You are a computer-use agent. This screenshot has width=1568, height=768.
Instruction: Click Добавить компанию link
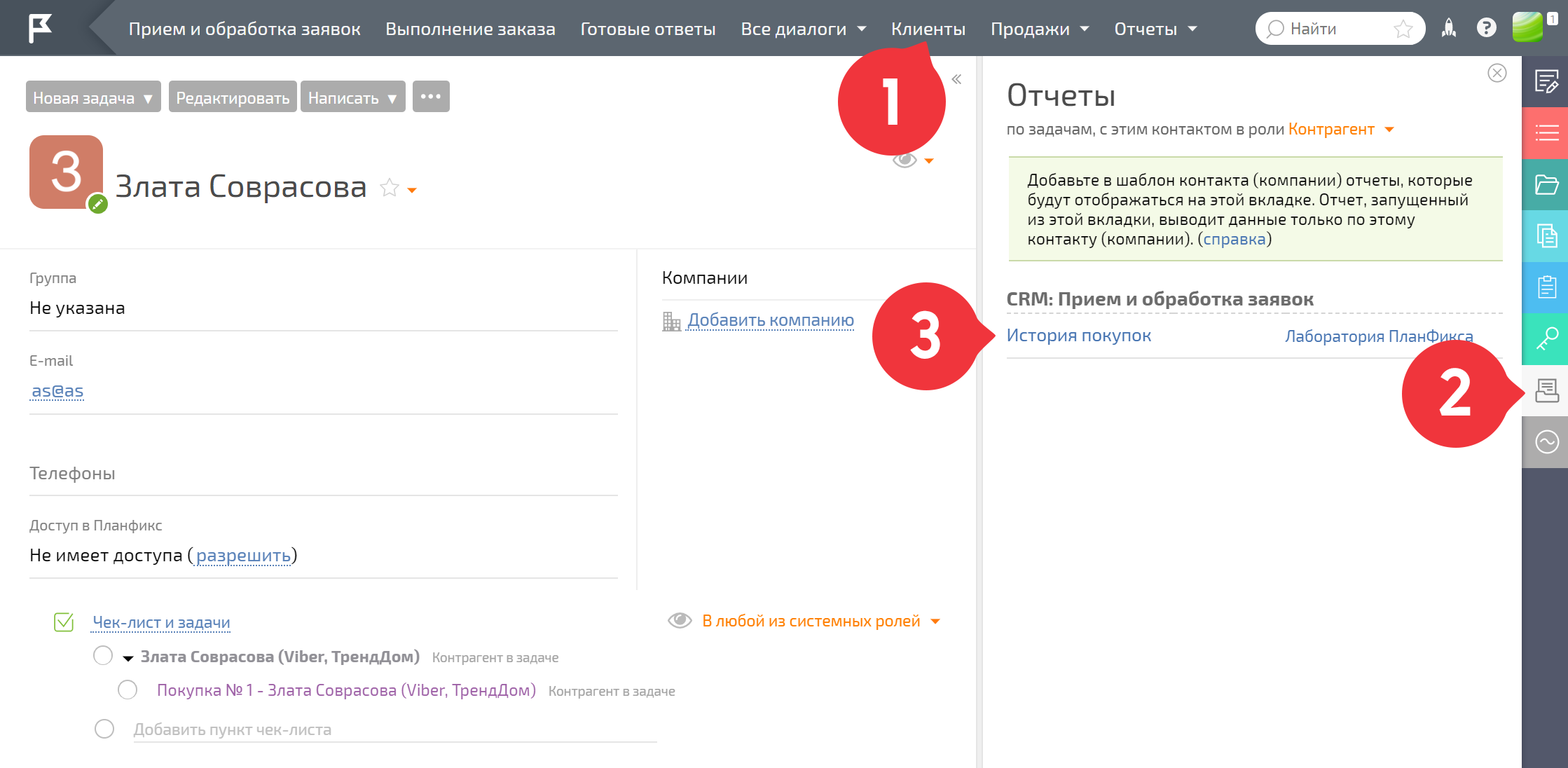pos(771,320)
